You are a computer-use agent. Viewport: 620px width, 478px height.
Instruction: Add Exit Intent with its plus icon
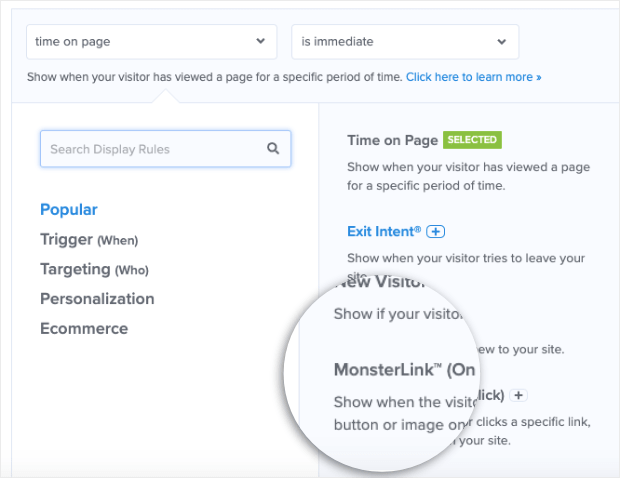(435, 232)
